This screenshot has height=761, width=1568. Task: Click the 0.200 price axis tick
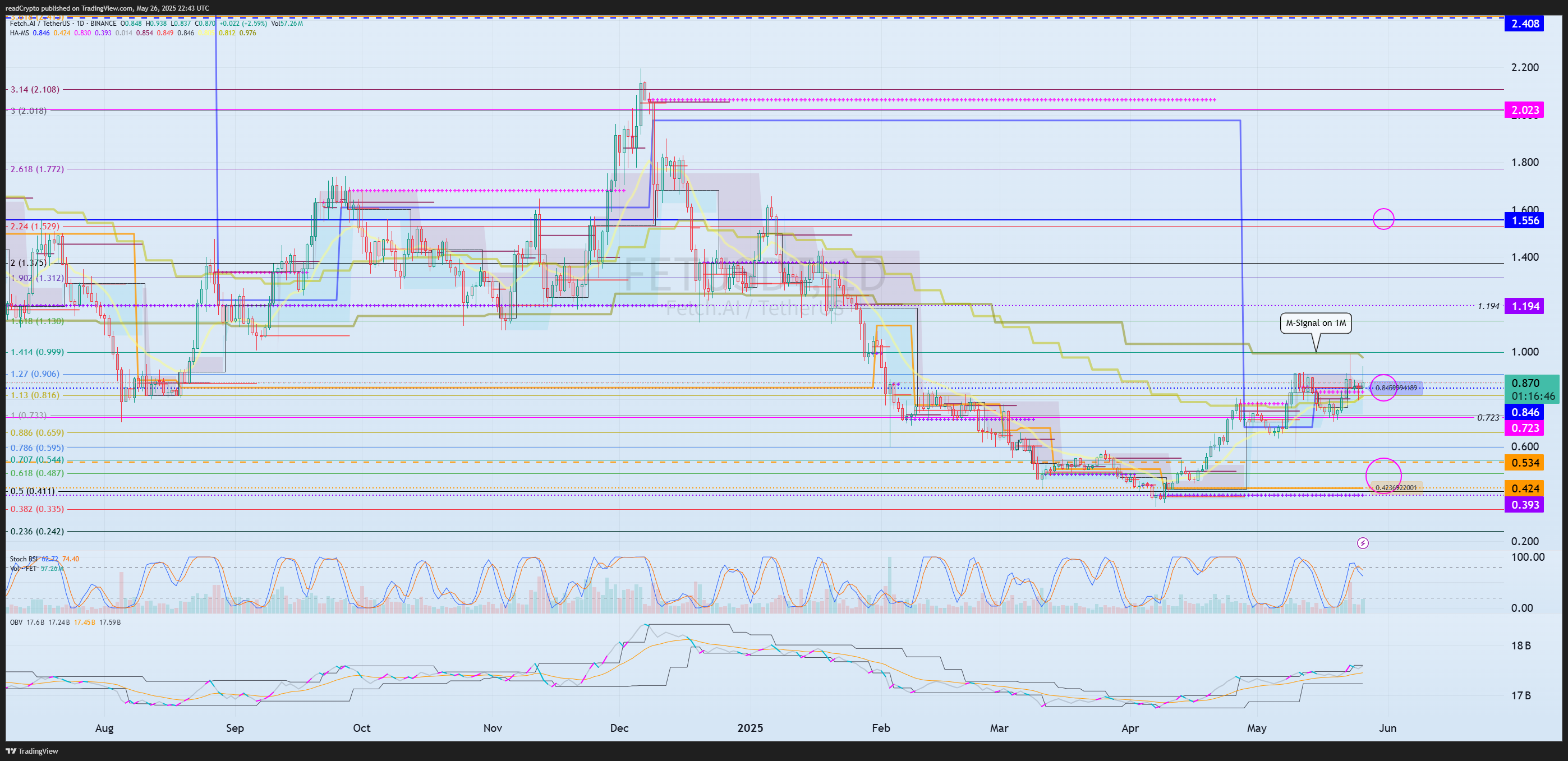[x=1525, y=541]
